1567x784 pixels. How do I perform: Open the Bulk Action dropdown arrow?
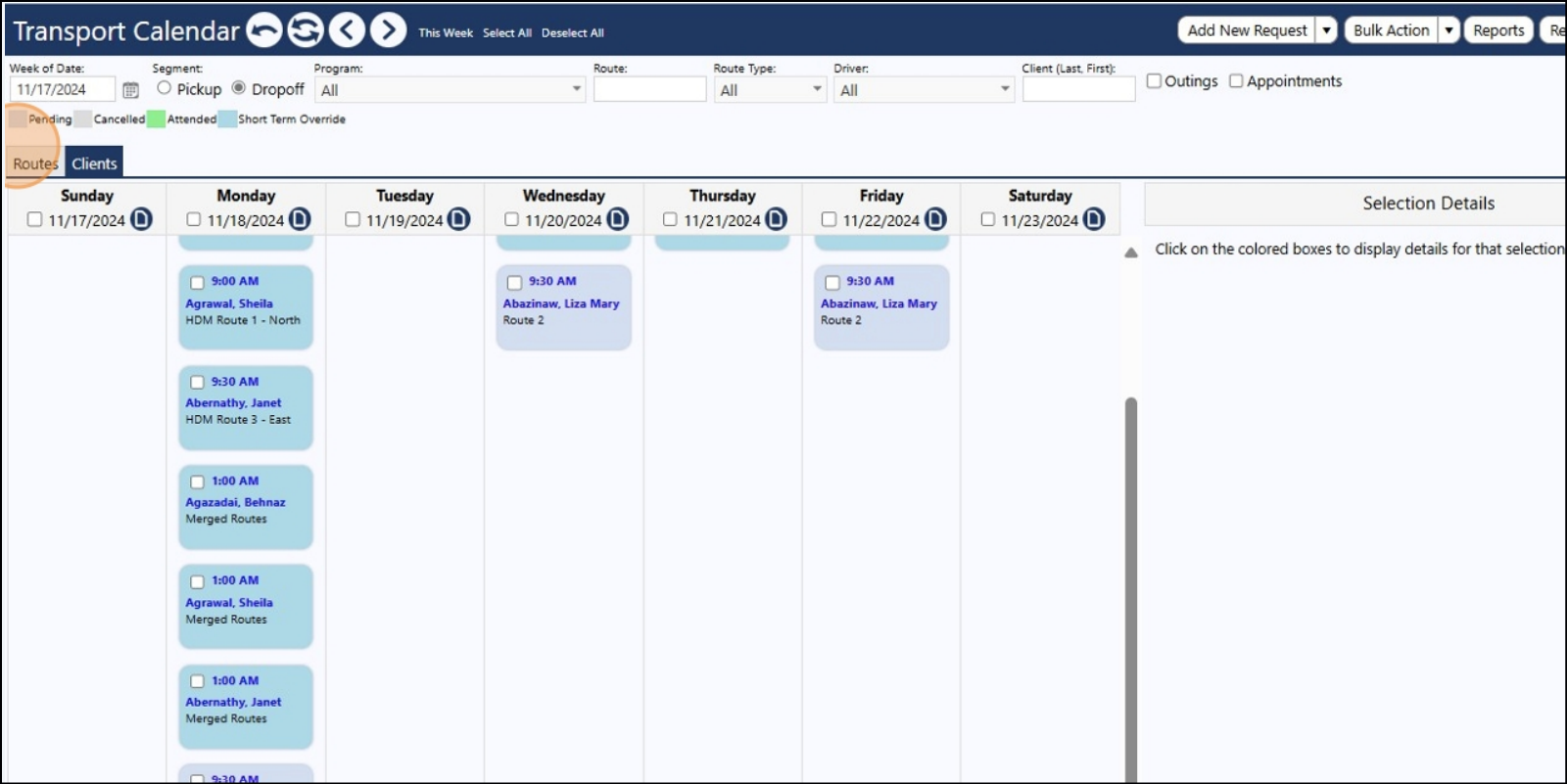[x=1448, y=30]
